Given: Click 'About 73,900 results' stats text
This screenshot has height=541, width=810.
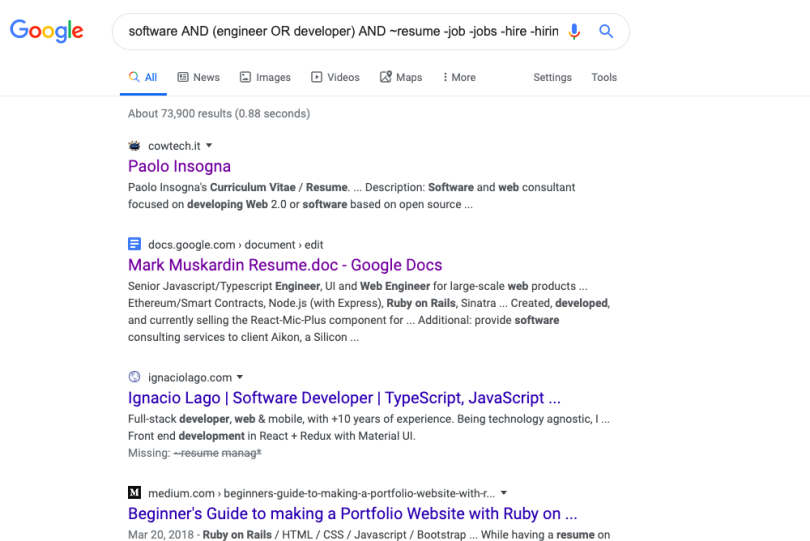Looking at the screenshot, I should coord(219,114).
